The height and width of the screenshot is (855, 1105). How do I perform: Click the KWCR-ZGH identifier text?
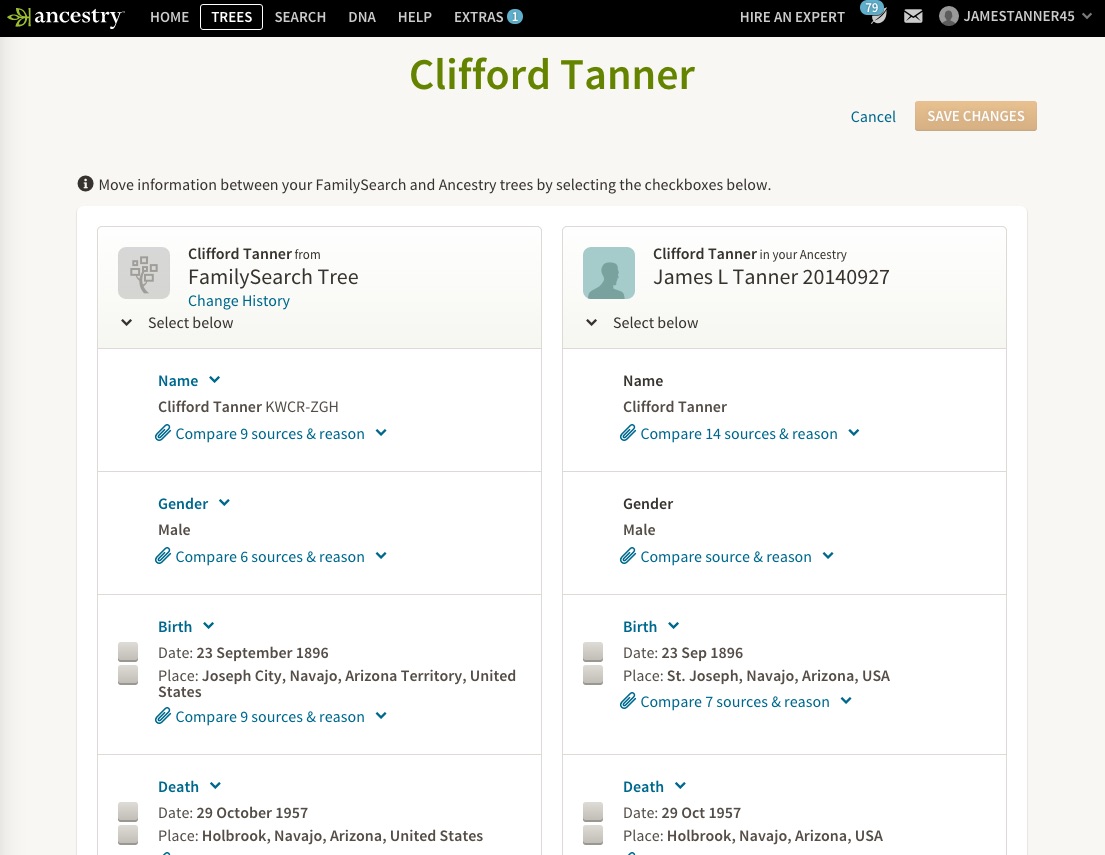[302, 407]
